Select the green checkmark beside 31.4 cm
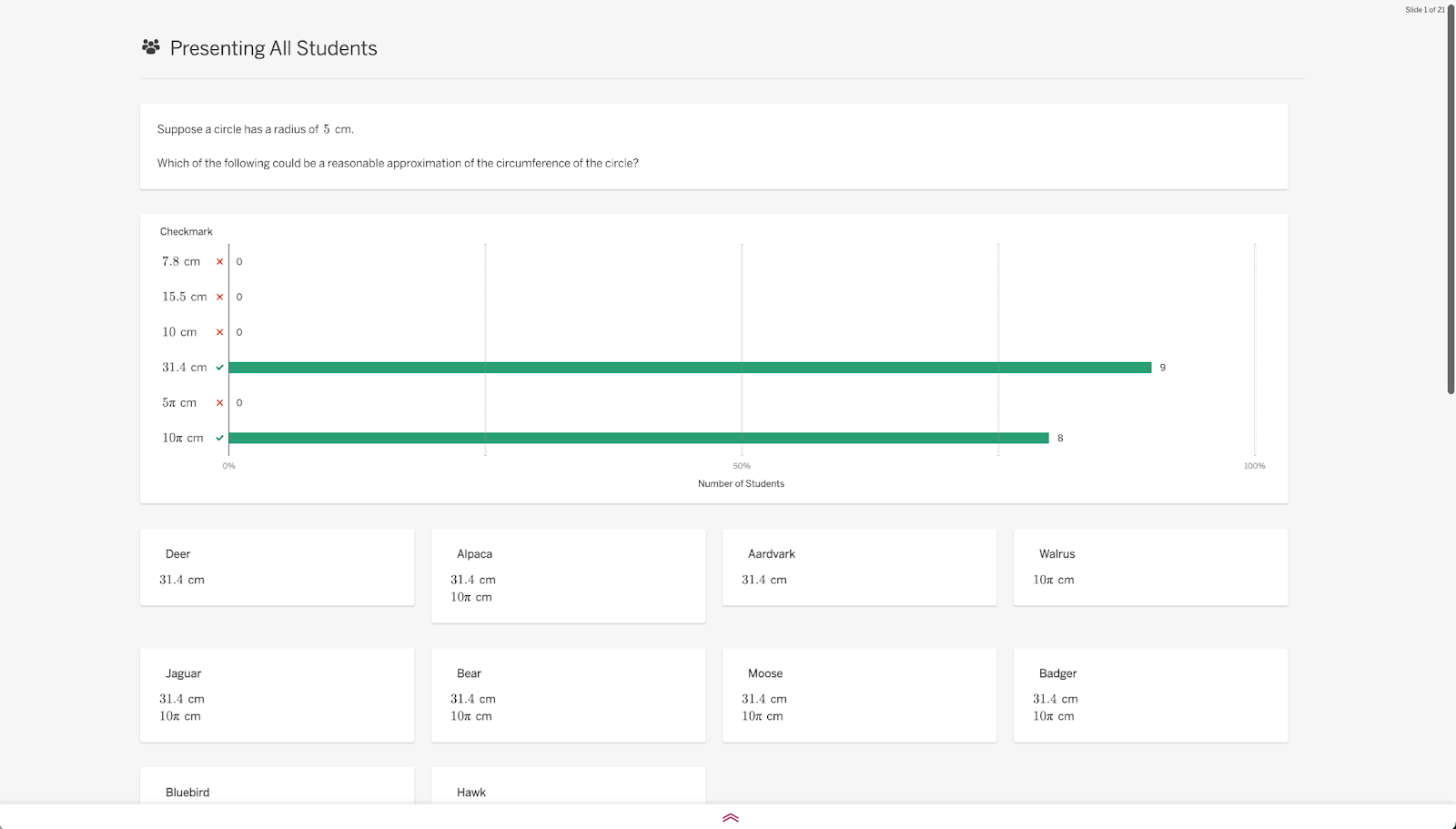 click(219, 367)
